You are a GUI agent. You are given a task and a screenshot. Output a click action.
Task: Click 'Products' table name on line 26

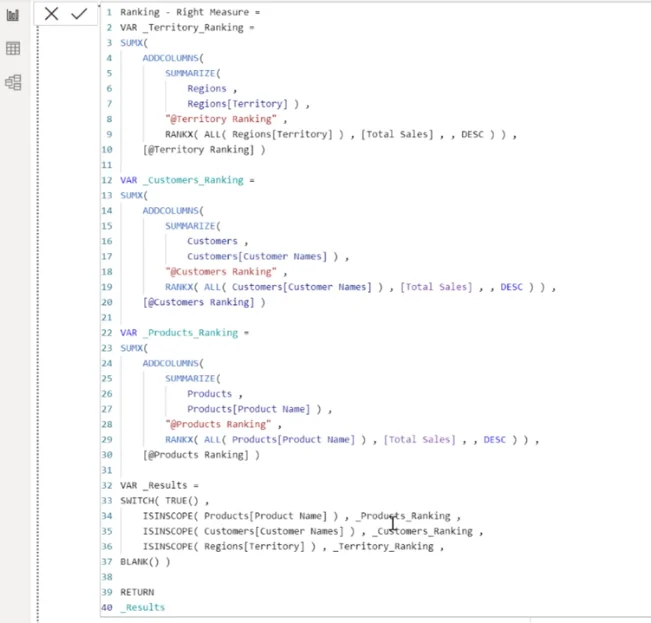209,394
